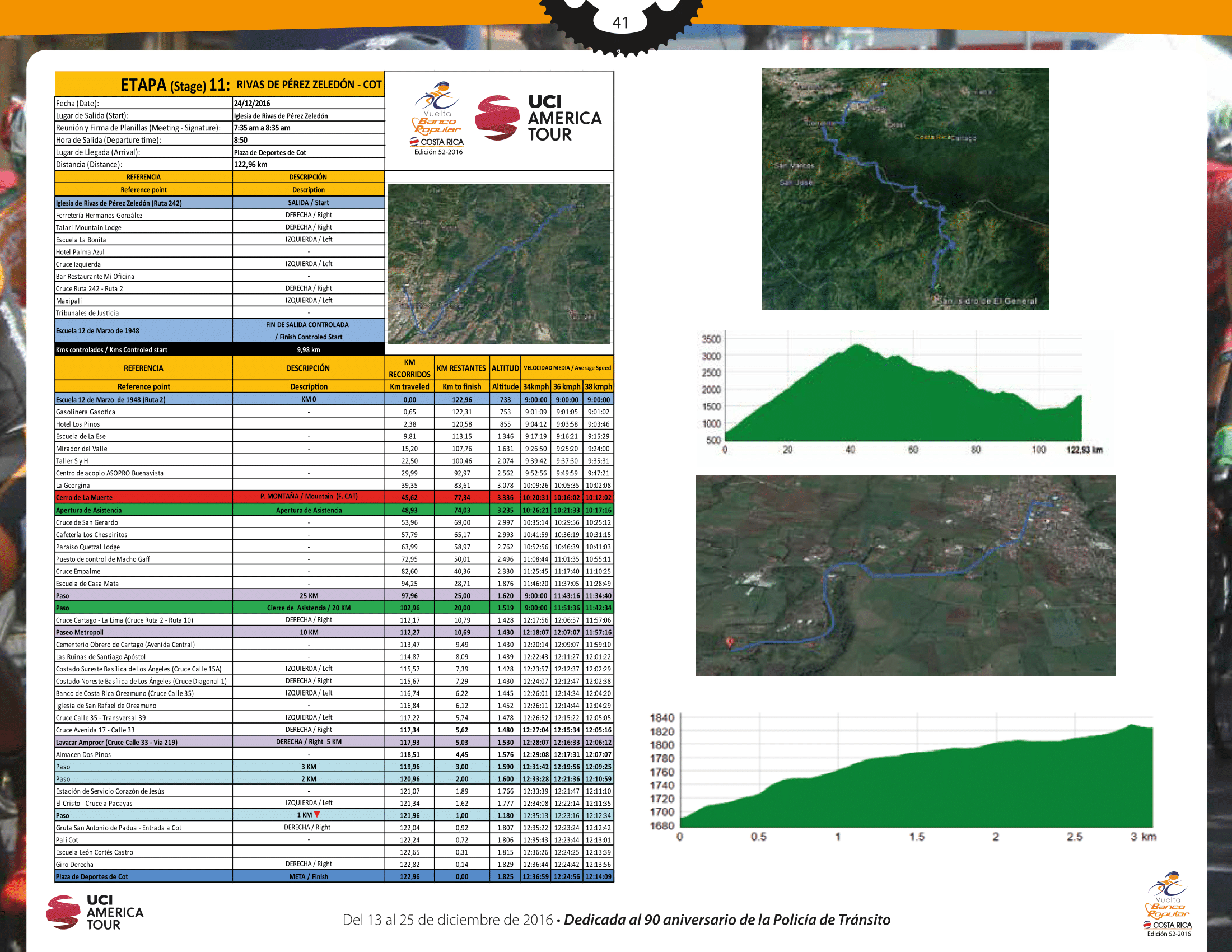The height and width of the screenshot is (952, 1232).
Task: Click the full stage elevation profile chart
Action: click(903, 393)
